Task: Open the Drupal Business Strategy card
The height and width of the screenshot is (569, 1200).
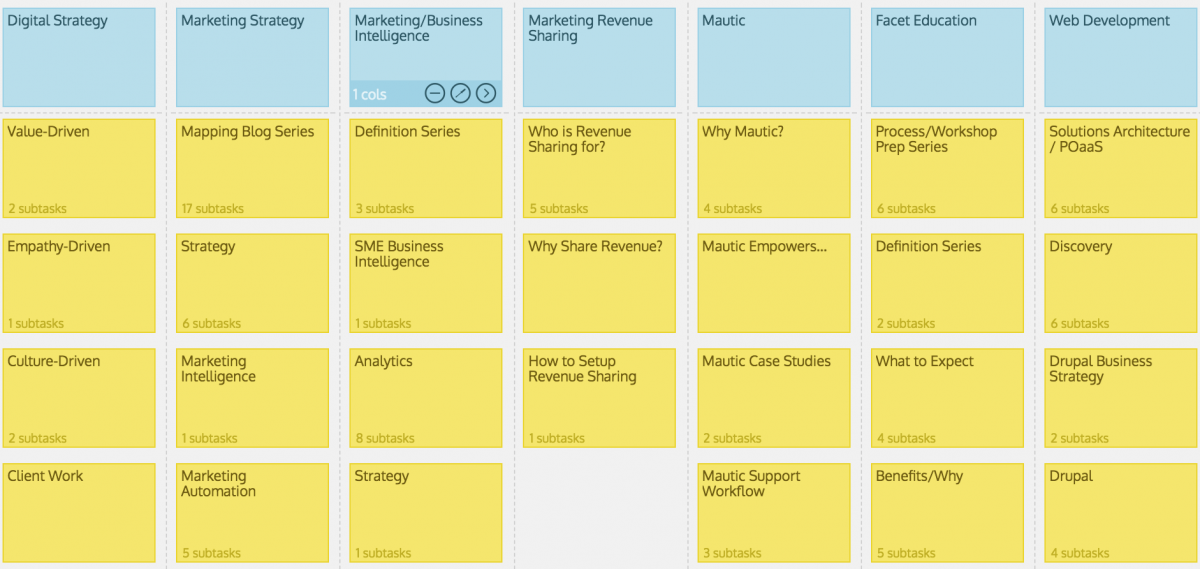Action: pyautogui.click(x=1121, y=398)
